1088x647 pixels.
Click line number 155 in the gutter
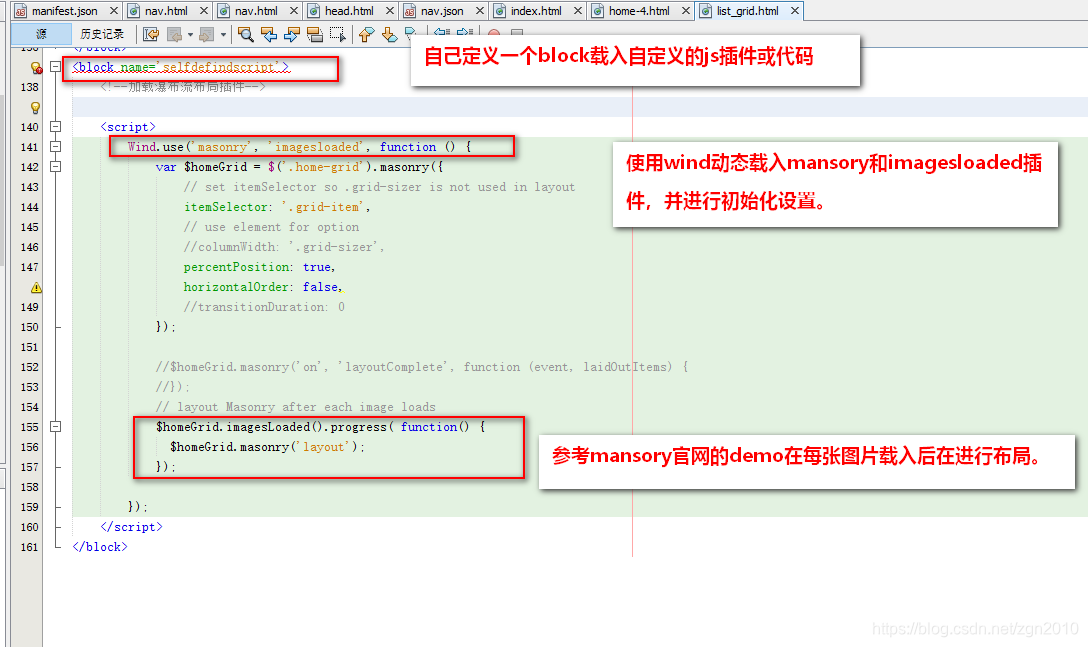point(29,427)
